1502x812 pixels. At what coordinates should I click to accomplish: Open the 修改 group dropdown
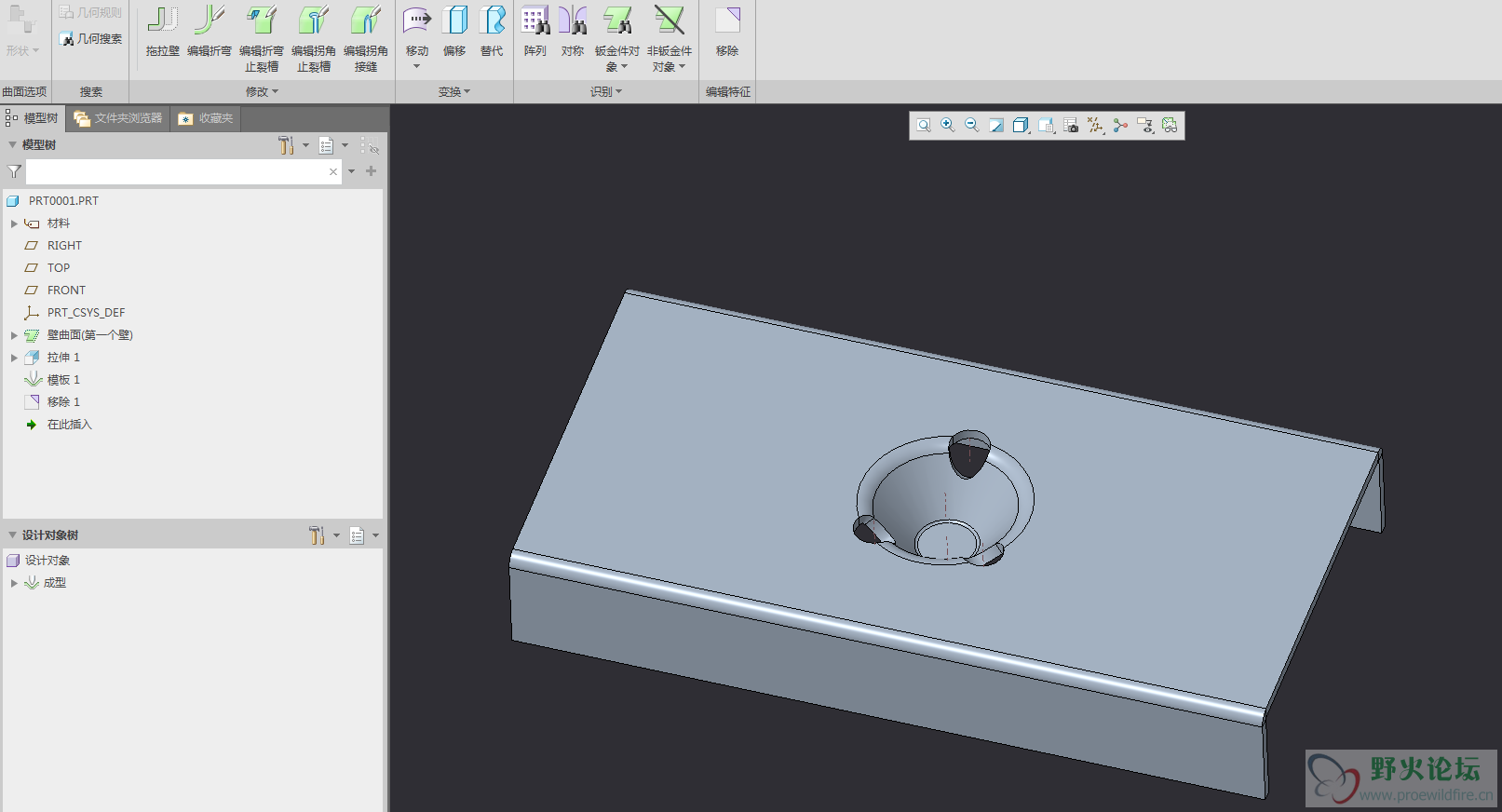click(262, 92)
